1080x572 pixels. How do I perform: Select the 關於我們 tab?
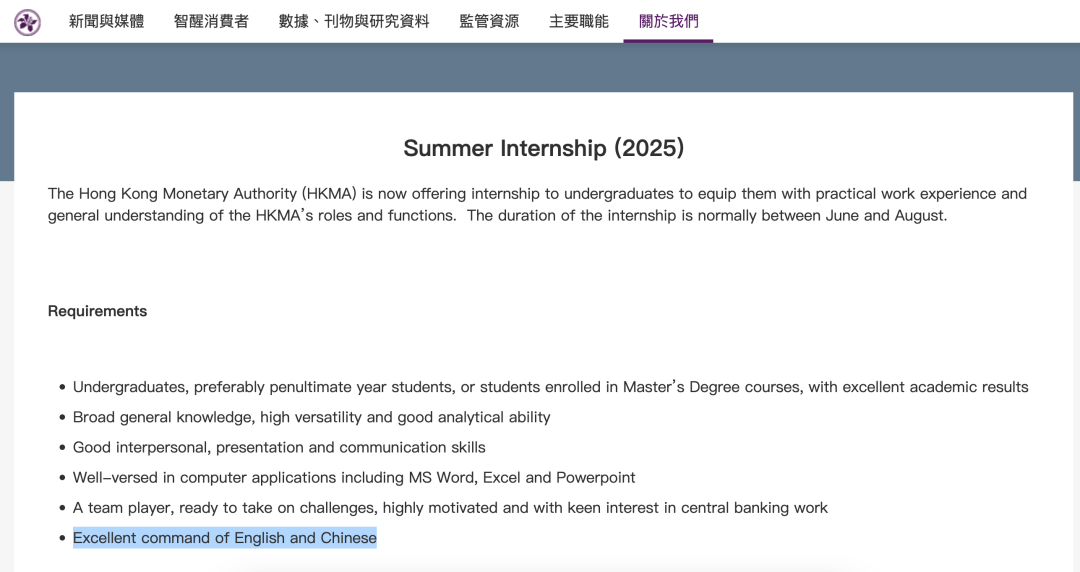click(668, 21)
